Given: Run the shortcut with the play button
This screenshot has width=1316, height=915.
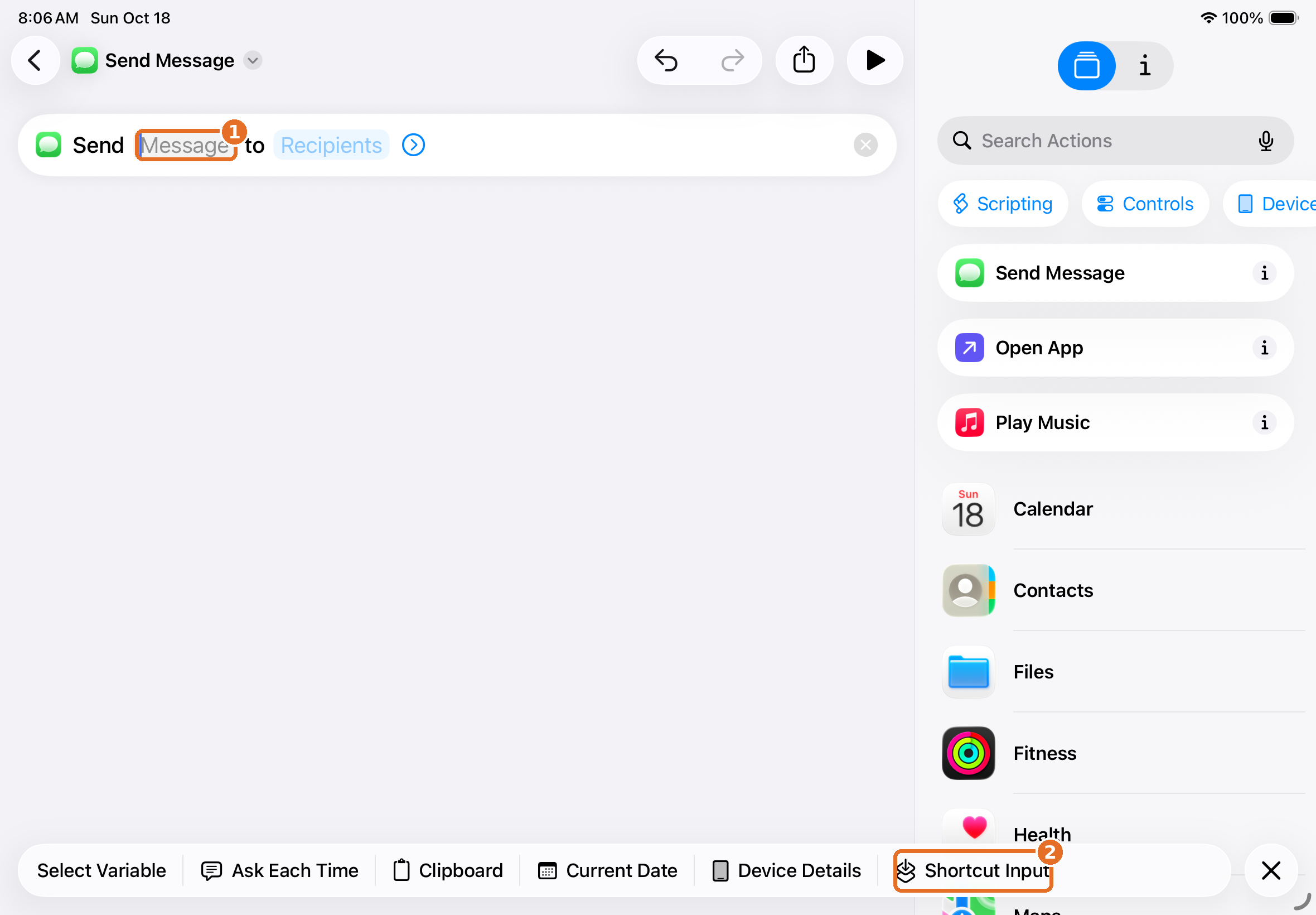Looking at the screenshot, I should click(875, 60).
